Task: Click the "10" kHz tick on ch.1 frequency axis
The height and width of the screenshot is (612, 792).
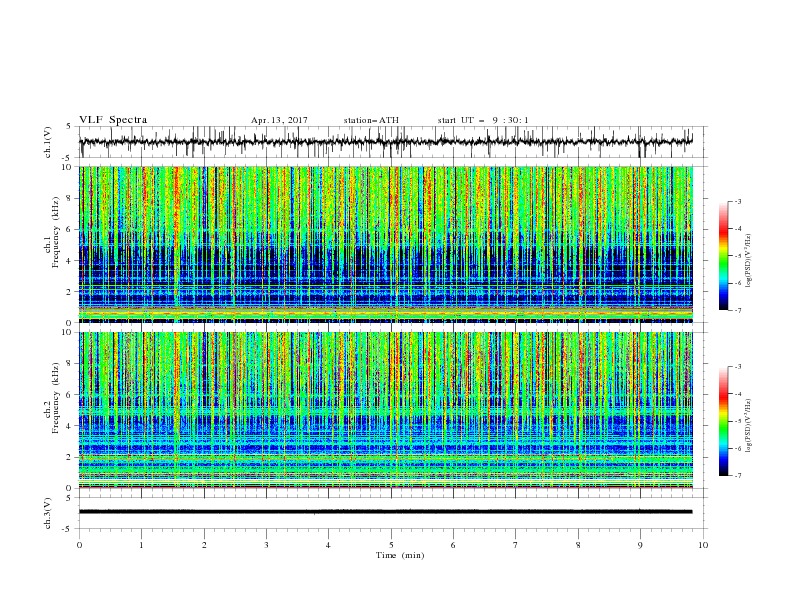Action: 68,167
